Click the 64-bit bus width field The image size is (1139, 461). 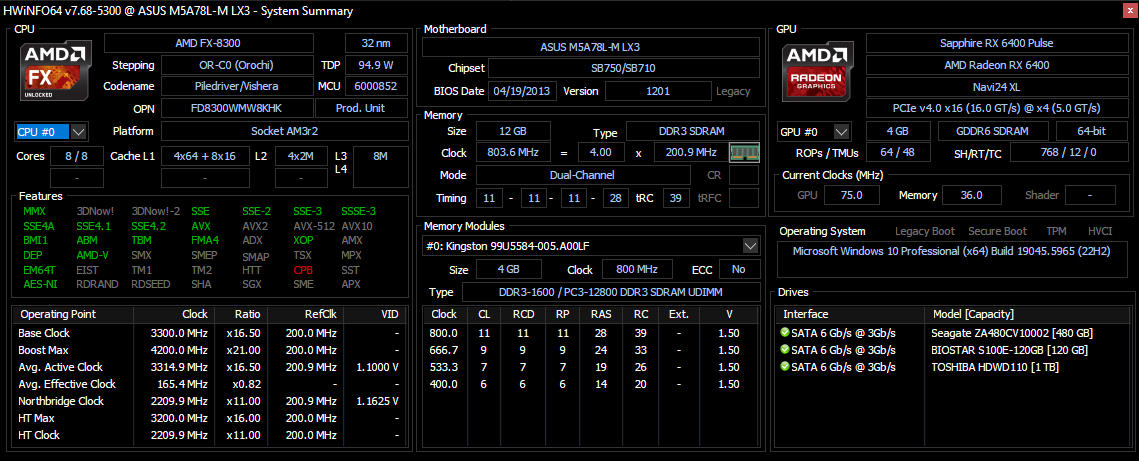tap(1092, 131)
